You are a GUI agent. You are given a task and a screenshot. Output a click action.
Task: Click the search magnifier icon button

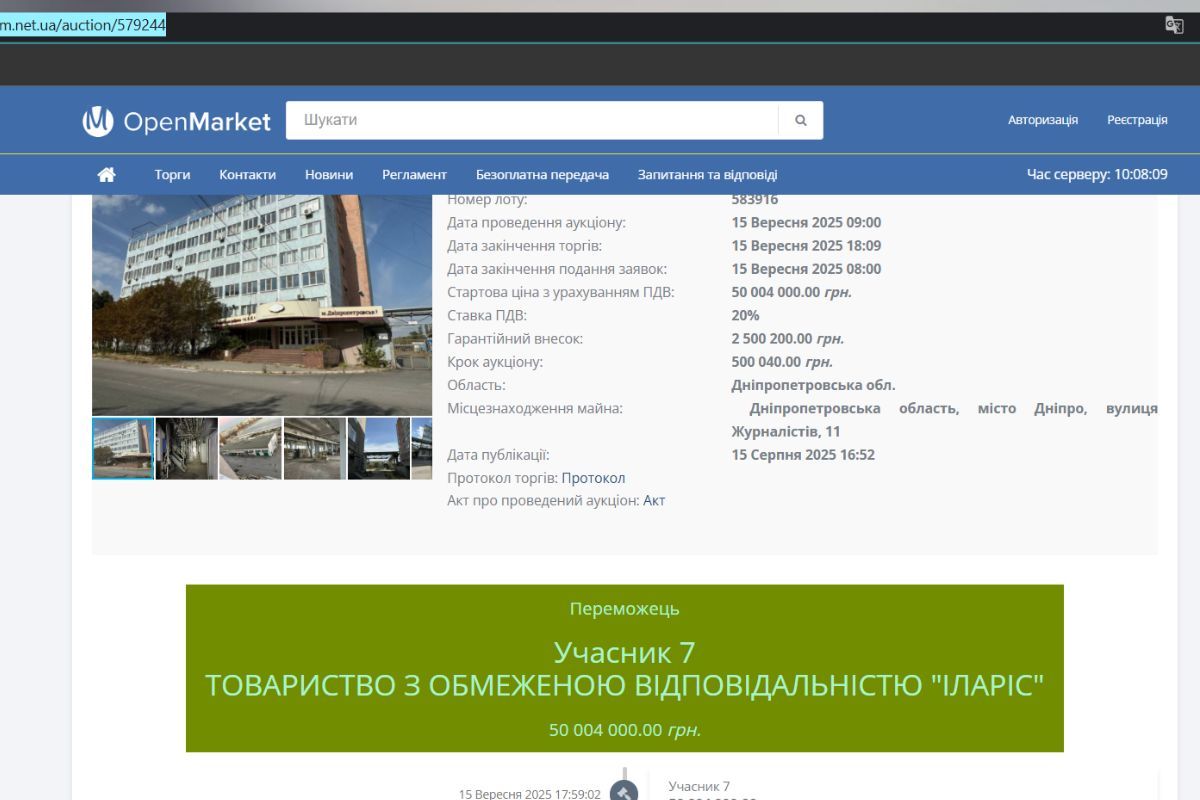point(800,120)
